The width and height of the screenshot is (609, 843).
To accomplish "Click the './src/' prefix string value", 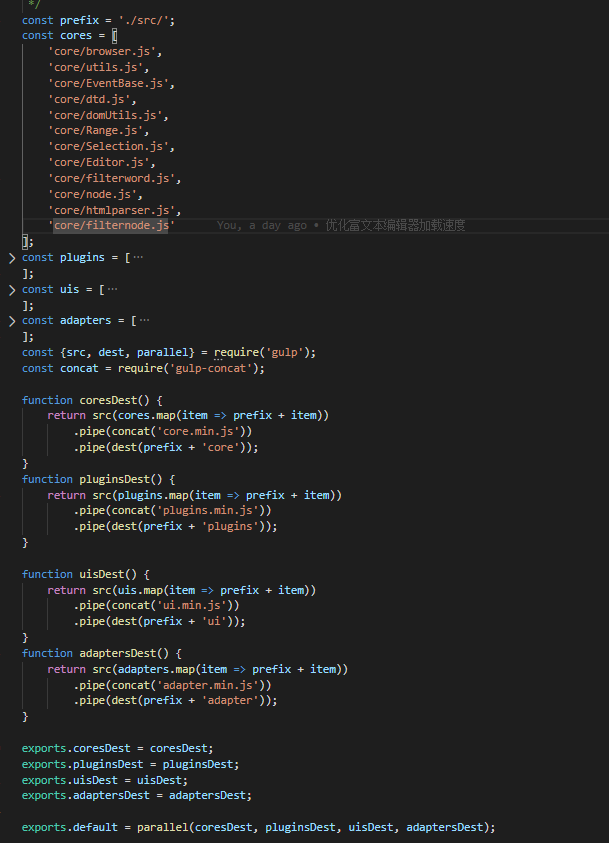I will click(x=144, y=20).
